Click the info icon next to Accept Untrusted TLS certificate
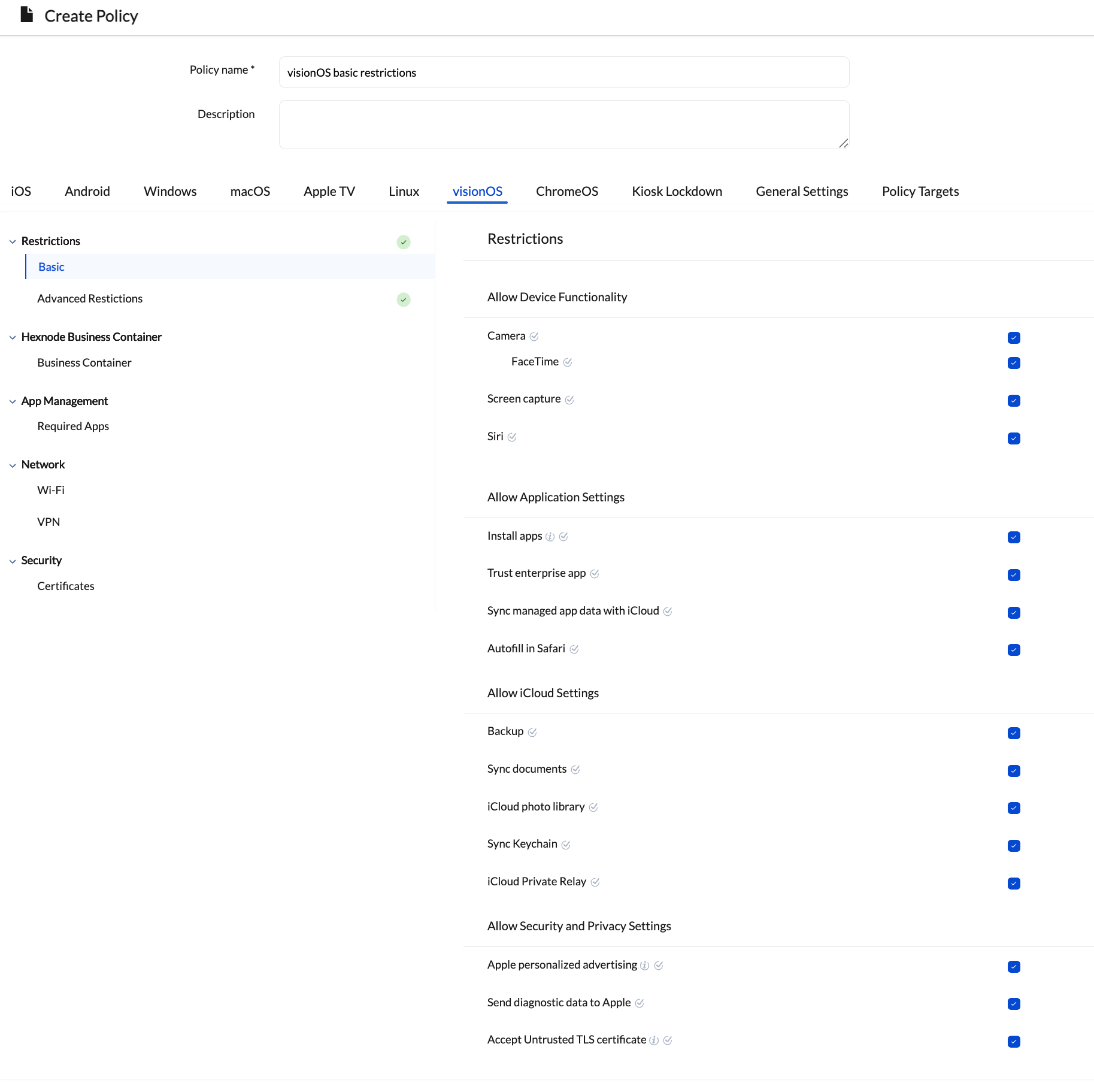The image size is (1094, 1092). (x=654, y=1040)
